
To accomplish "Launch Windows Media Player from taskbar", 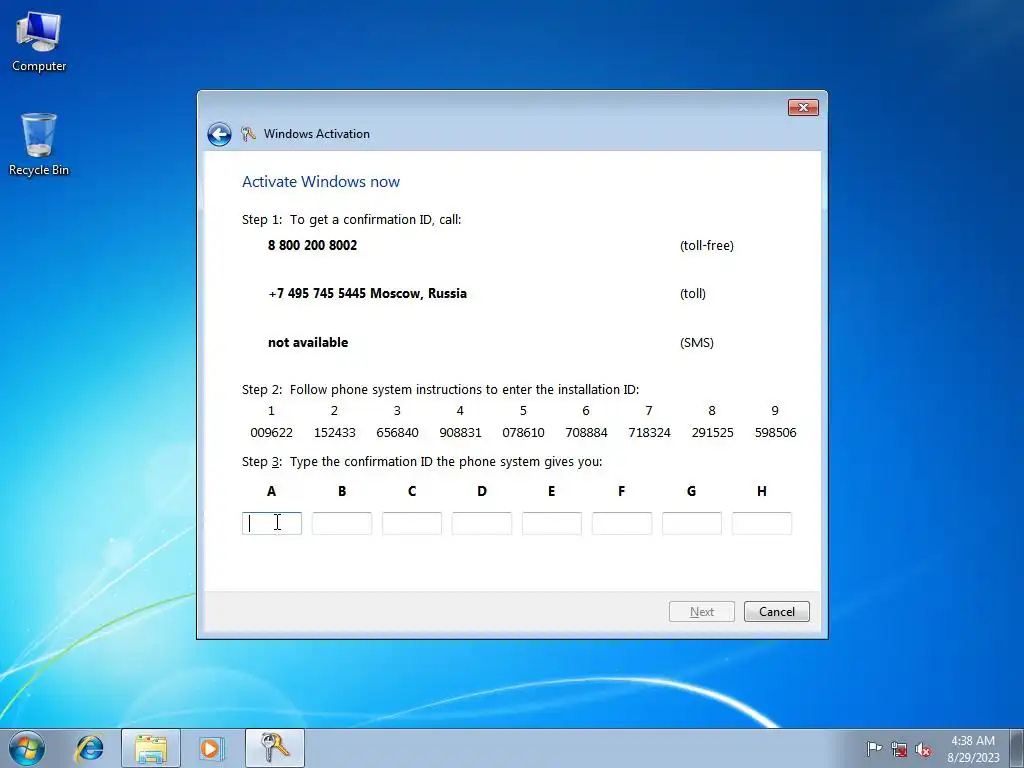I will (x=211, y=748).
